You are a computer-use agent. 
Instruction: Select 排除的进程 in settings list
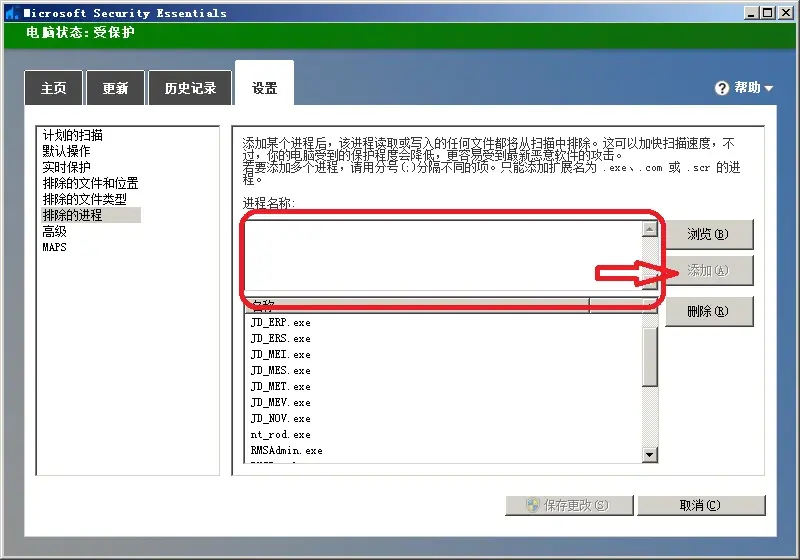91,215
